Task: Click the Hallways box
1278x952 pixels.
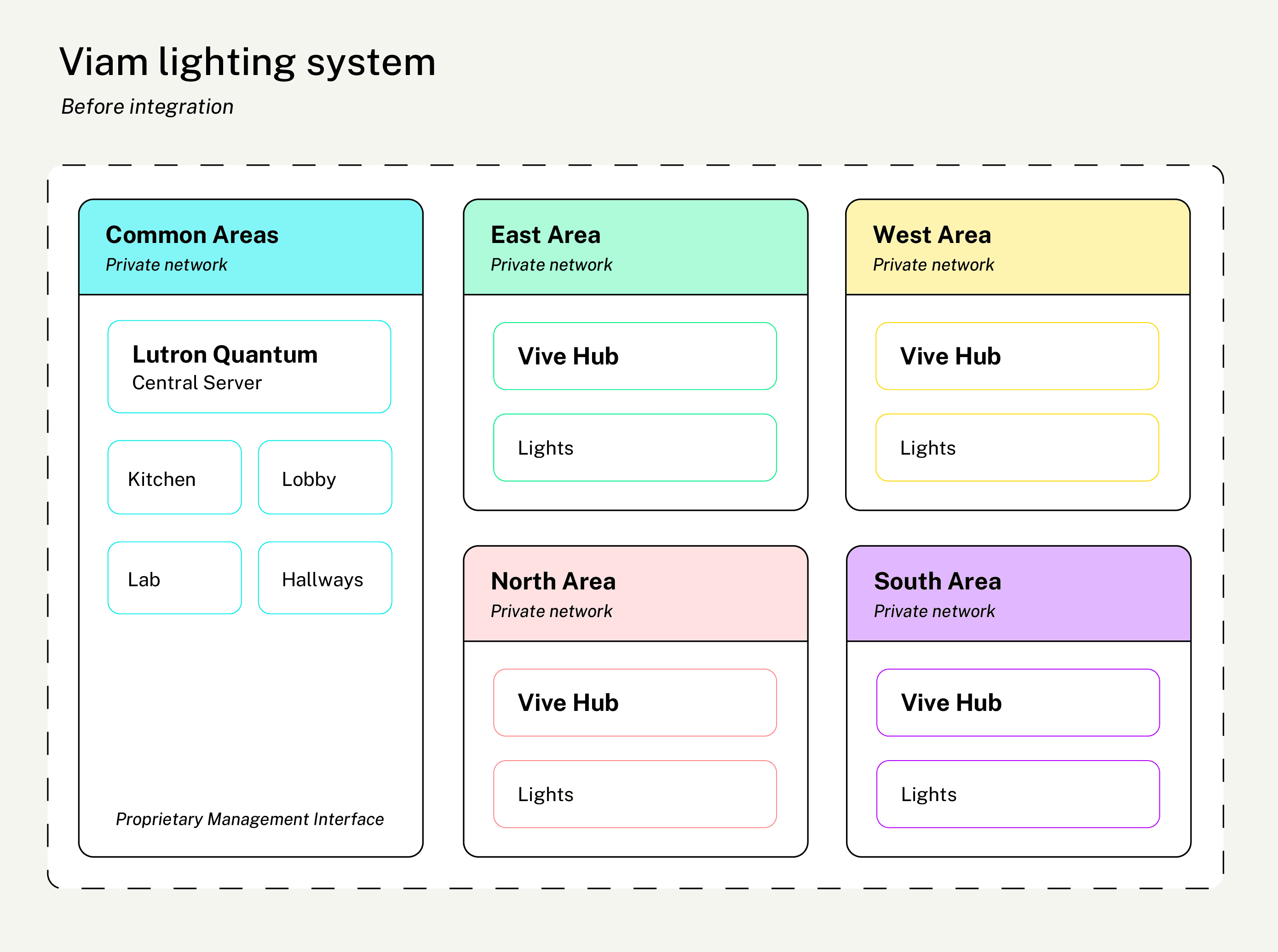Action: [325, 577]
